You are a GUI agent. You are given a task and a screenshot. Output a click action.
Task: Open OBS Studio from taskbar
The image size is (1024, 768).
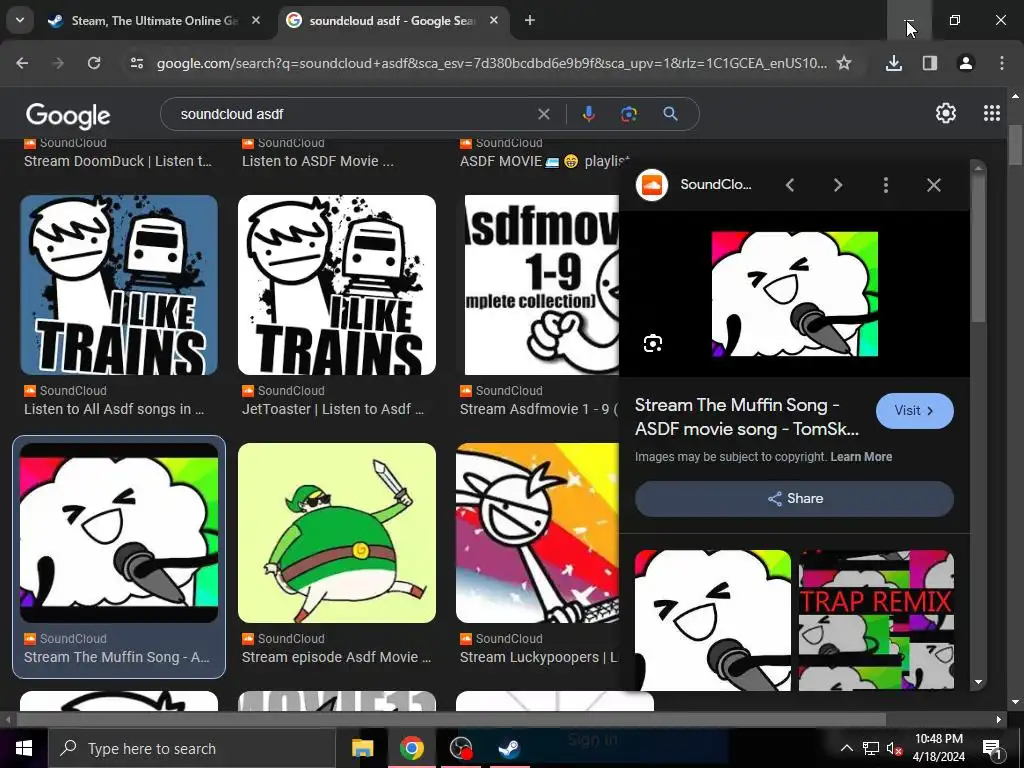tap(461, 748)
